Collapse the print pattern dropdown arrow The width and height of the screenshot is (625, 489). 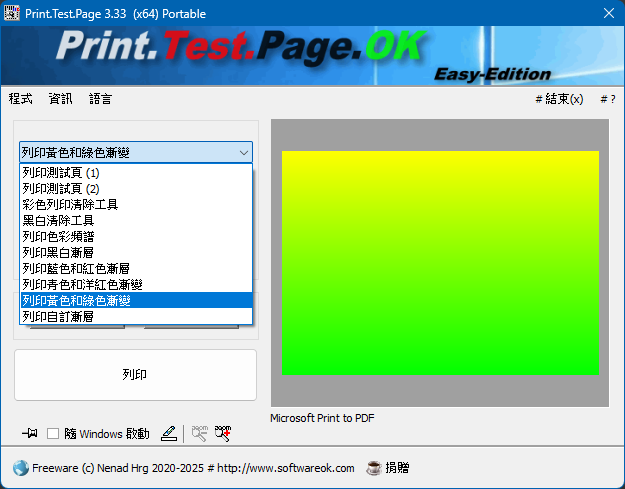(x=244, y=153)
